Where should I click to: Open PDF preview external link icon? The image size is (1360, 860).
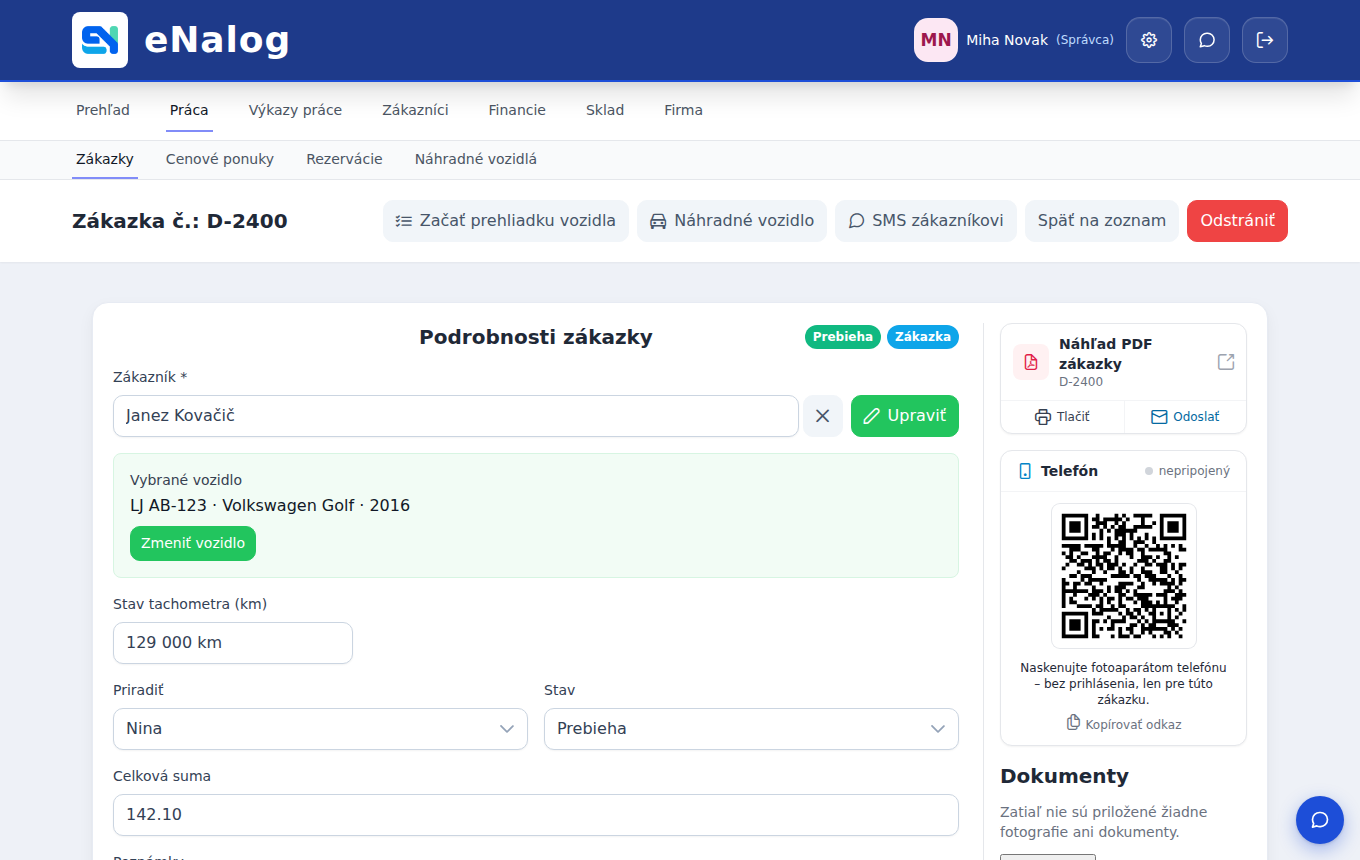tap(1226, 362)
